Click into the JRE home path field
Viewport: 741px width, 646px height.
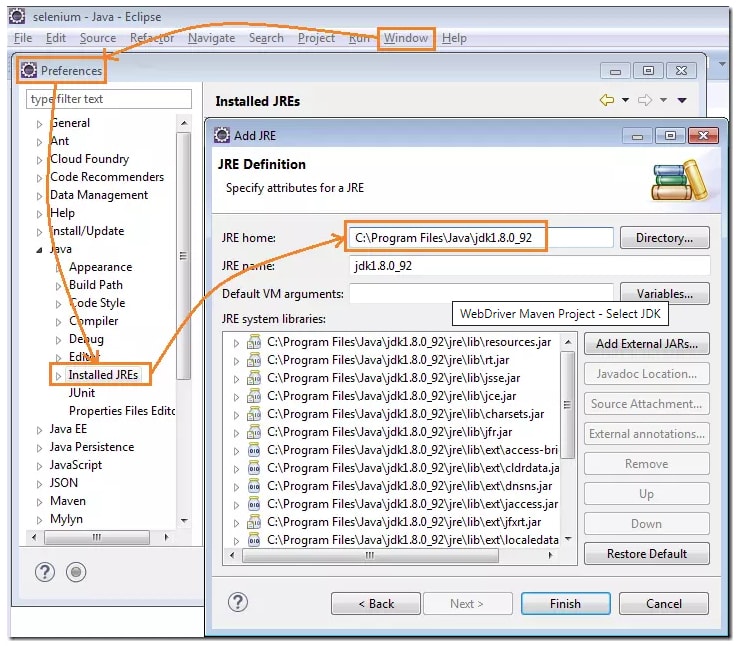(480, 238)
